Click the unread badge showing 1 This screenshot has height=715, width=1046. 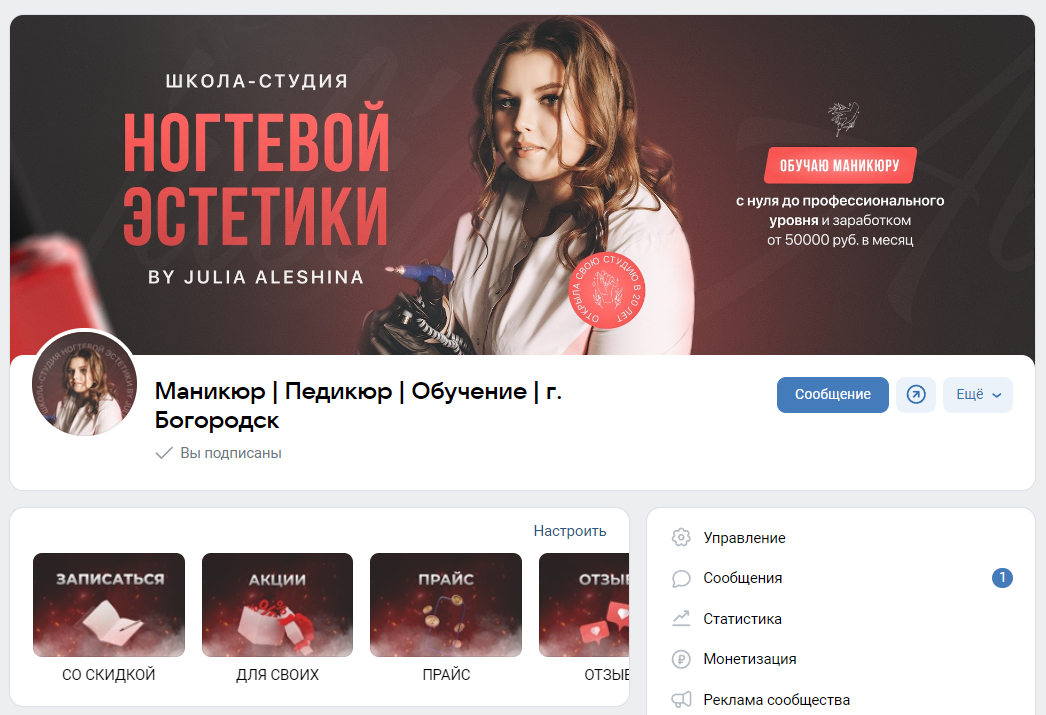pos(1002,578)
